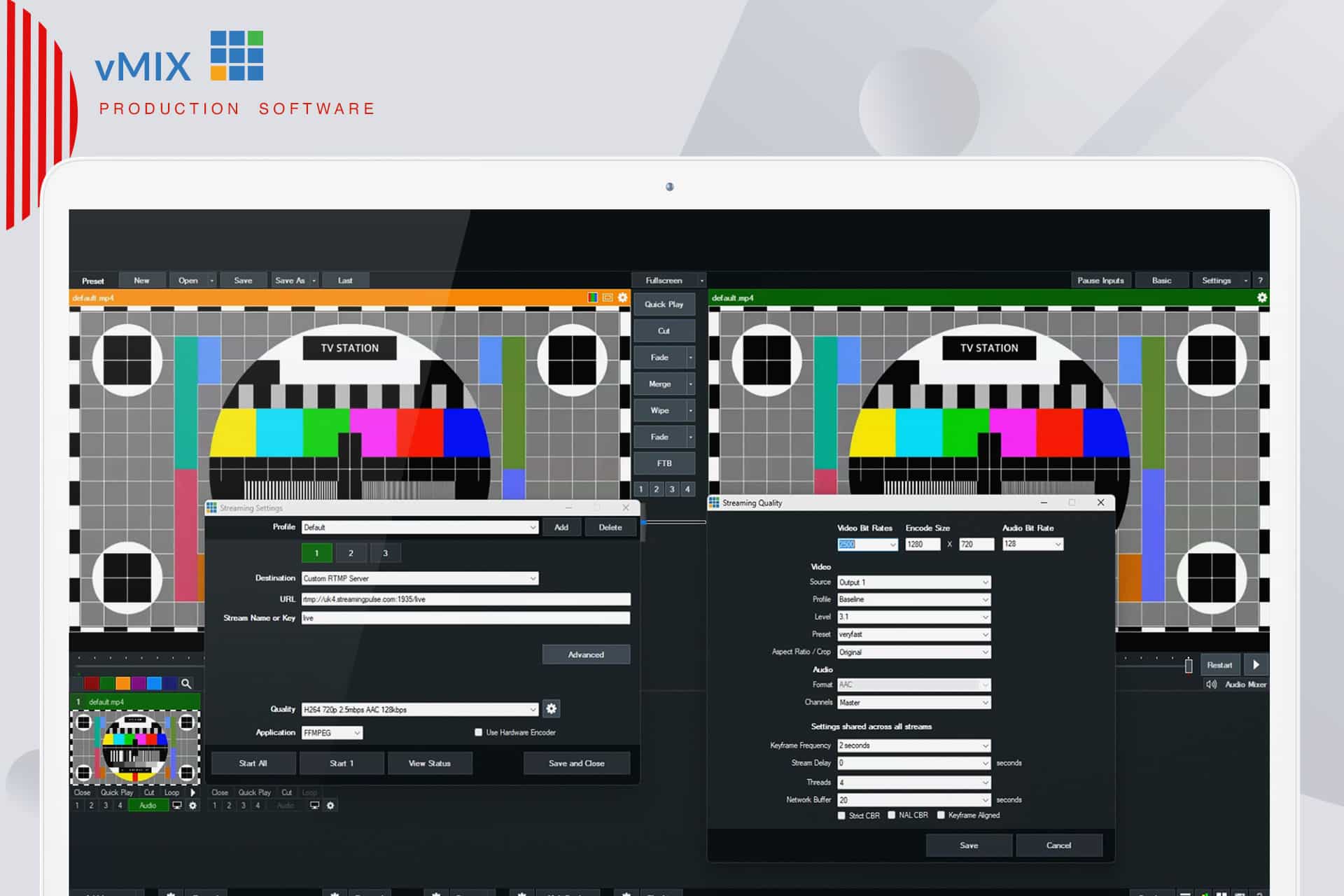
Task: Click Save in the preset toolbar
Action: click(x=243, y=280)
